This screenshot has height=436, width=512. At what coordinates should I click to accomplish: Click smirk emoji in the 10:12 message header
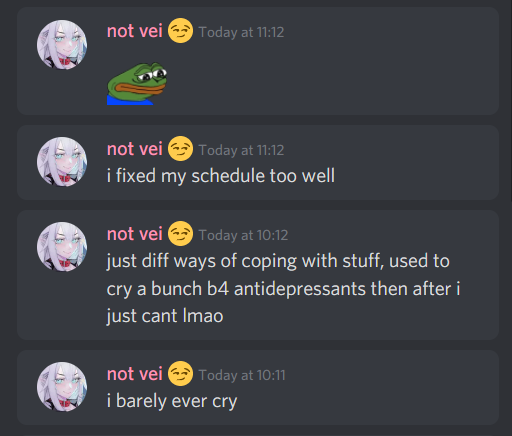click(180, 234)
